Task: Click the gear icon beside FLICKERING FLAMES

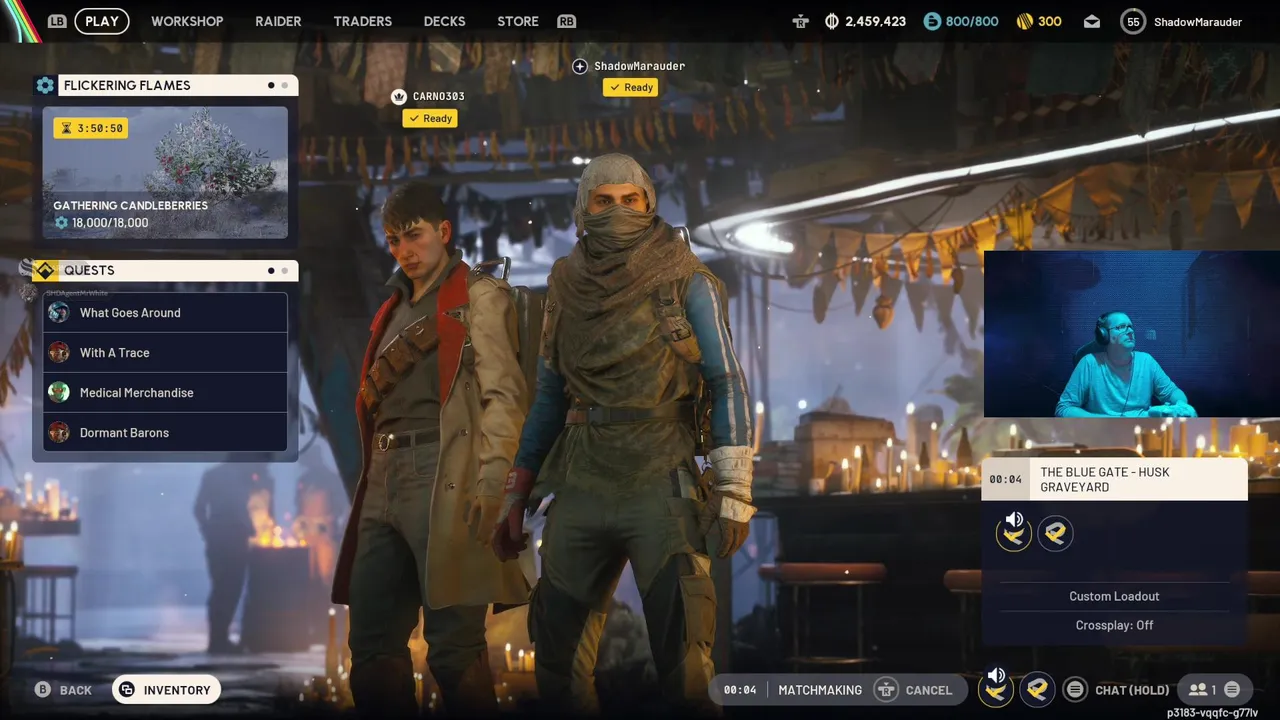Action: (45, 85)
